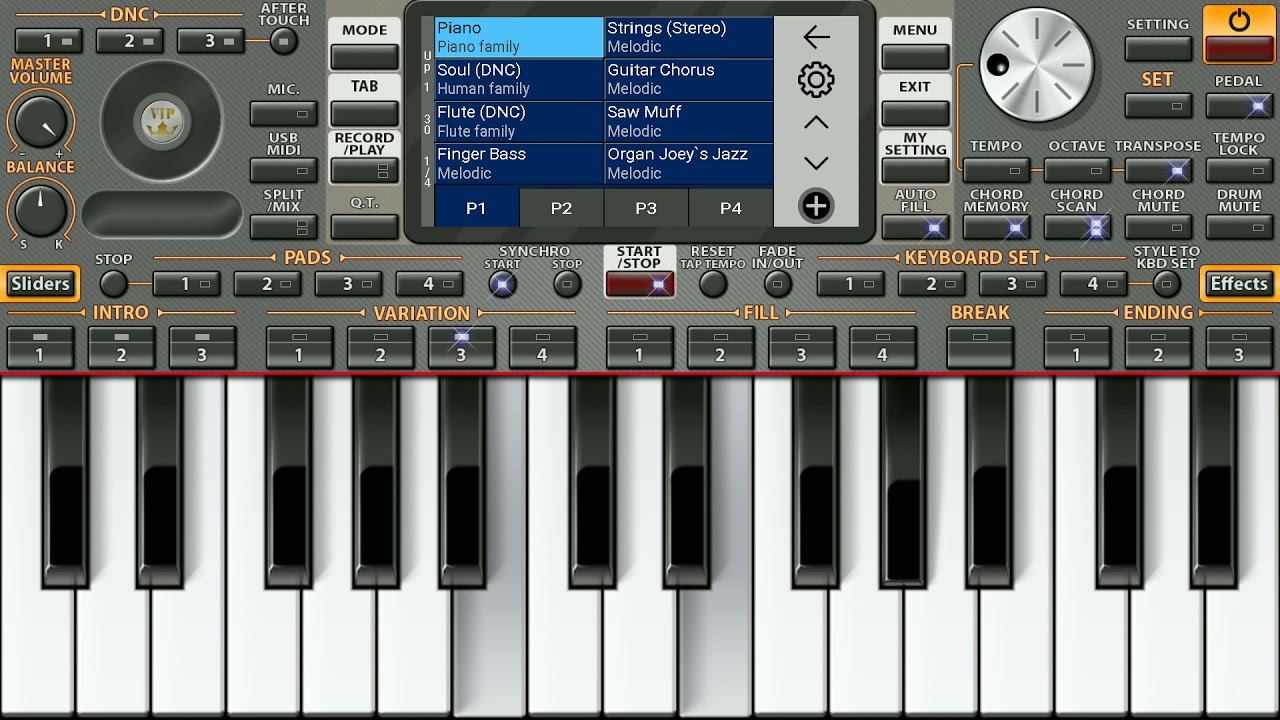Toggle the Mic. button
Image resolution: width=1280 pixels, height=720 pixels.
pos(283,113)
